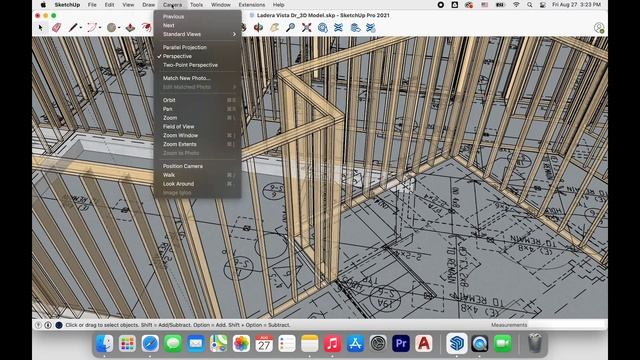Choose Position Camera menu item

(198, 166)
